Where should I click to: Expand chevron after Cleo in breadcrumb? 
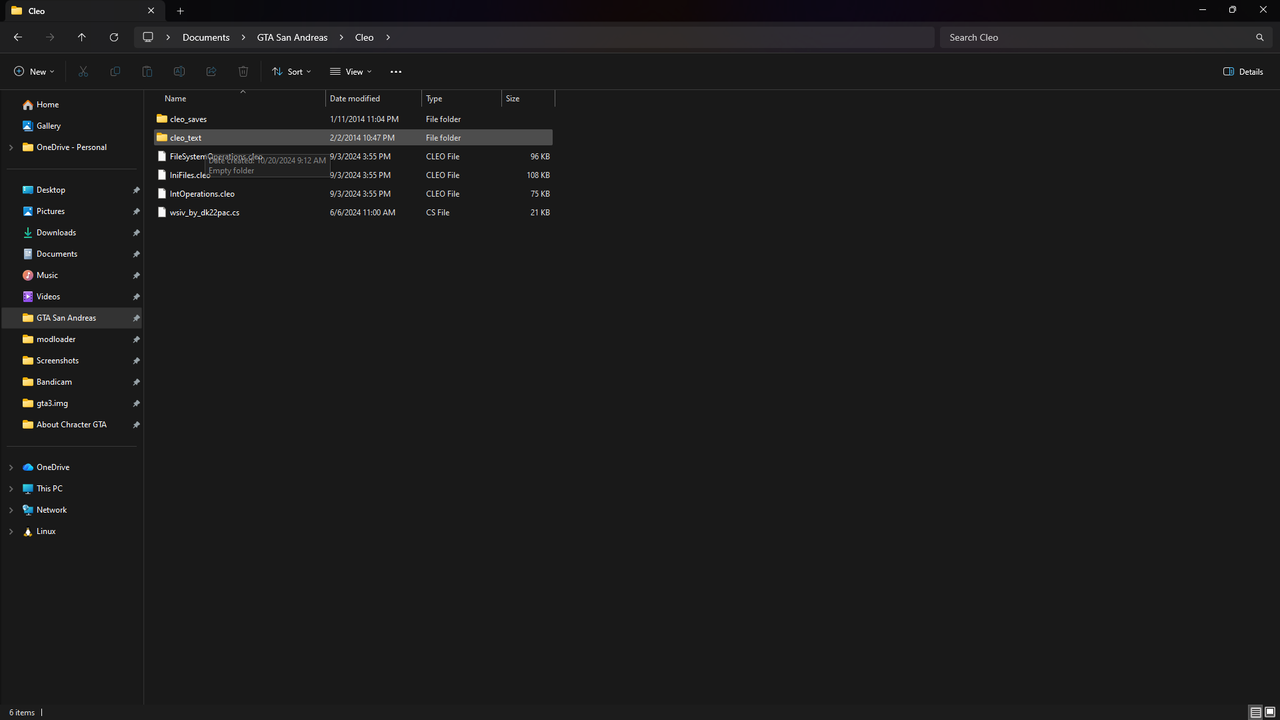click(x=388, y=37)
